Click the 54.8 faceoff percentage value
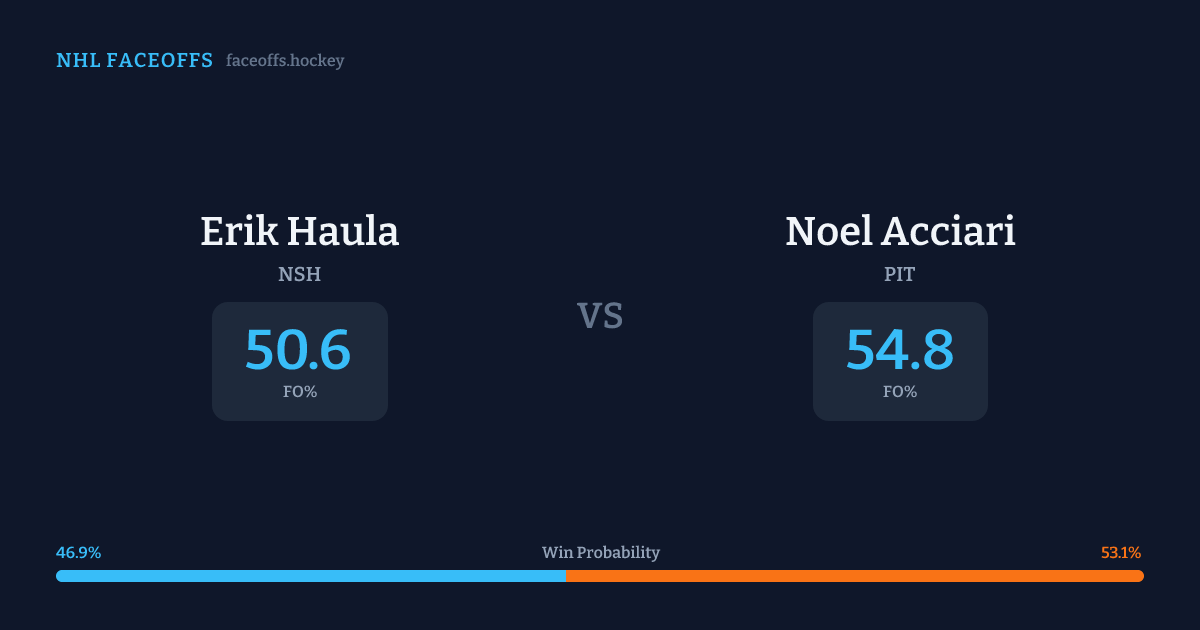Viewport: 1200px width, 630px height. pyautogui.click(x=900, y=350)
